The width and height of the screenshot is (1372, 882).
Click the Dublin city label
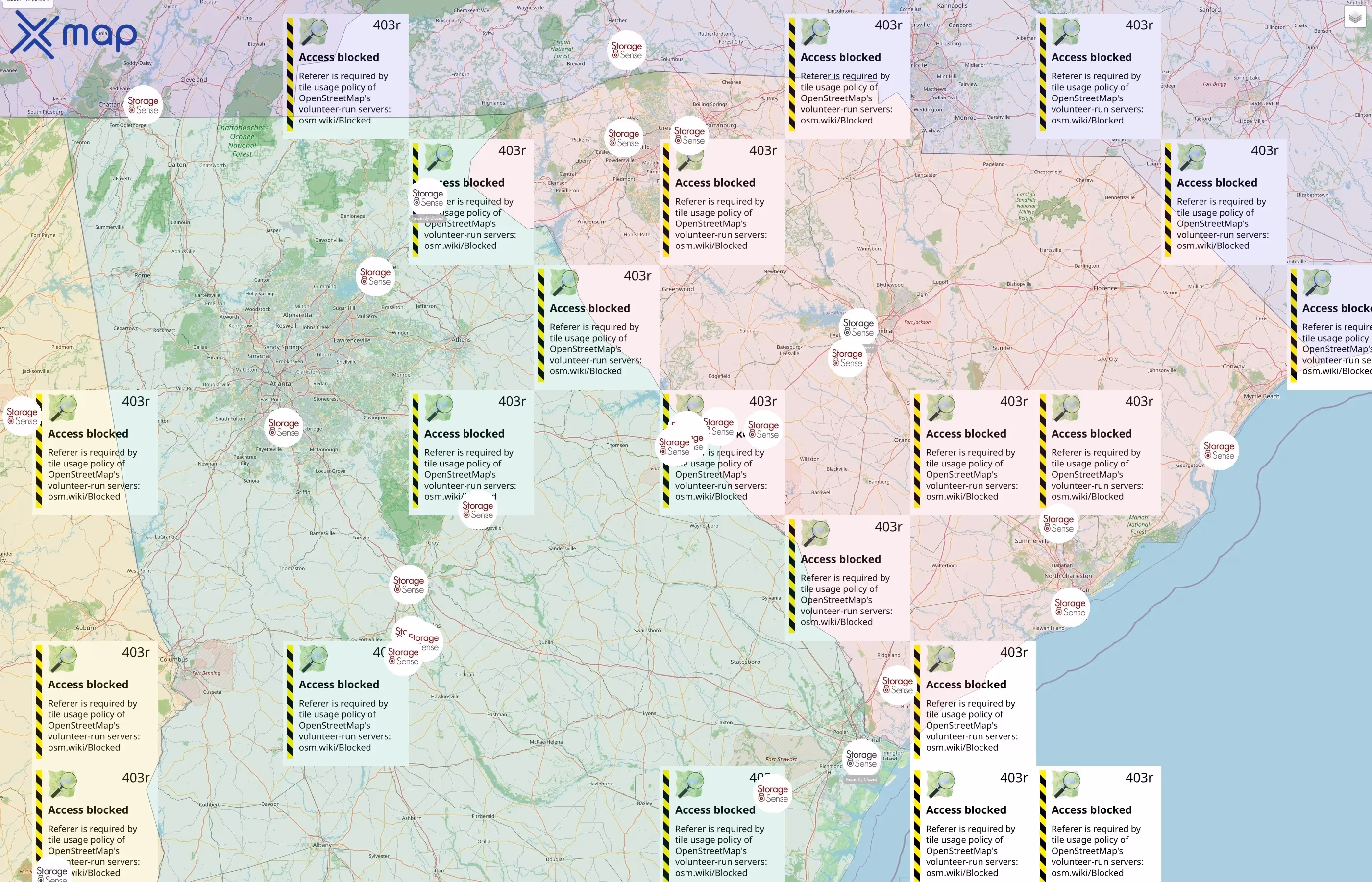[x=546, y=642]
